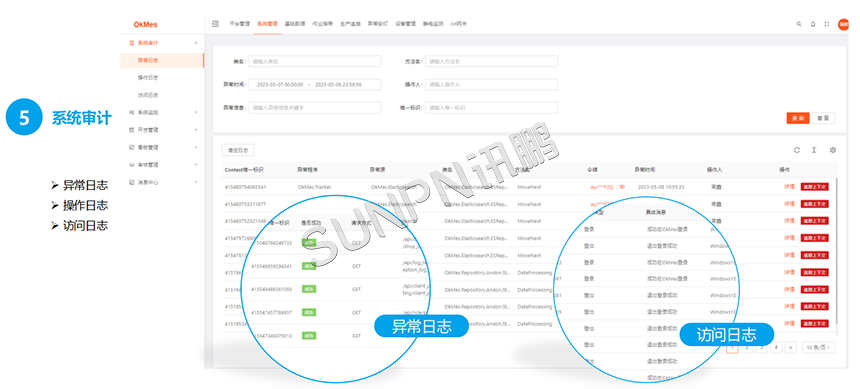The width and height of the screenshot is (860, 389).
Task: Collapse the sidebar with the menu fold icon
Action: pos(215,24)
